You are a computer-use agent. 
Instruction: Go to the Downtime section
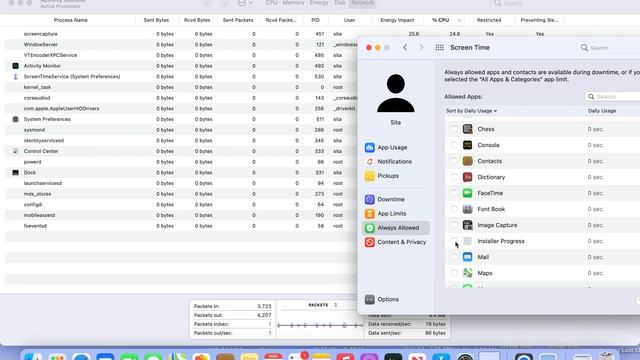coord(384,199)
